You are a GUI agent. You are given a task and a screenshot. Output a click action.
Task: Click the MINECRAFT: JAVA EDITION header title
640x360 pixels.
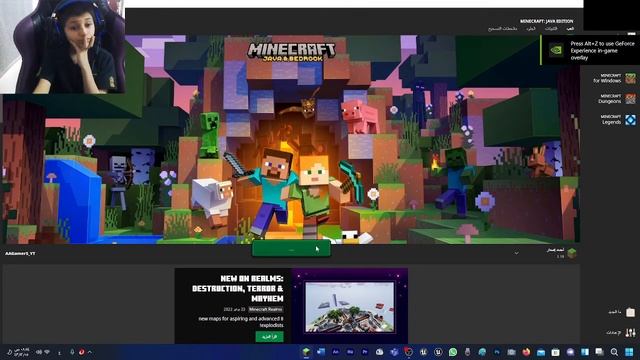546,21
